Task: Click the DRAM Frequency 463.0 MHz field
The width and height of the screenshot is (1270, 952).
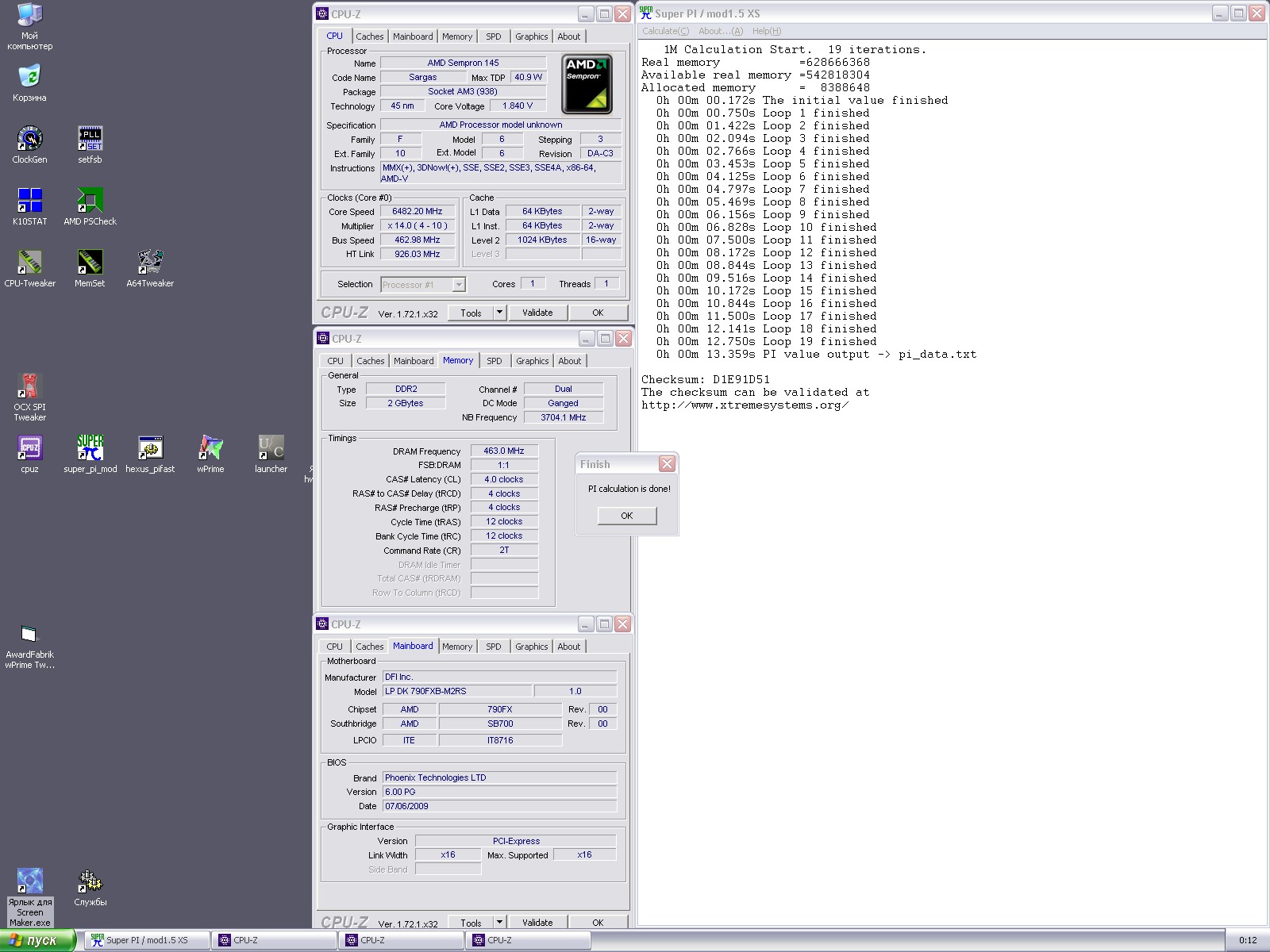Action: (x=504, y=451)
